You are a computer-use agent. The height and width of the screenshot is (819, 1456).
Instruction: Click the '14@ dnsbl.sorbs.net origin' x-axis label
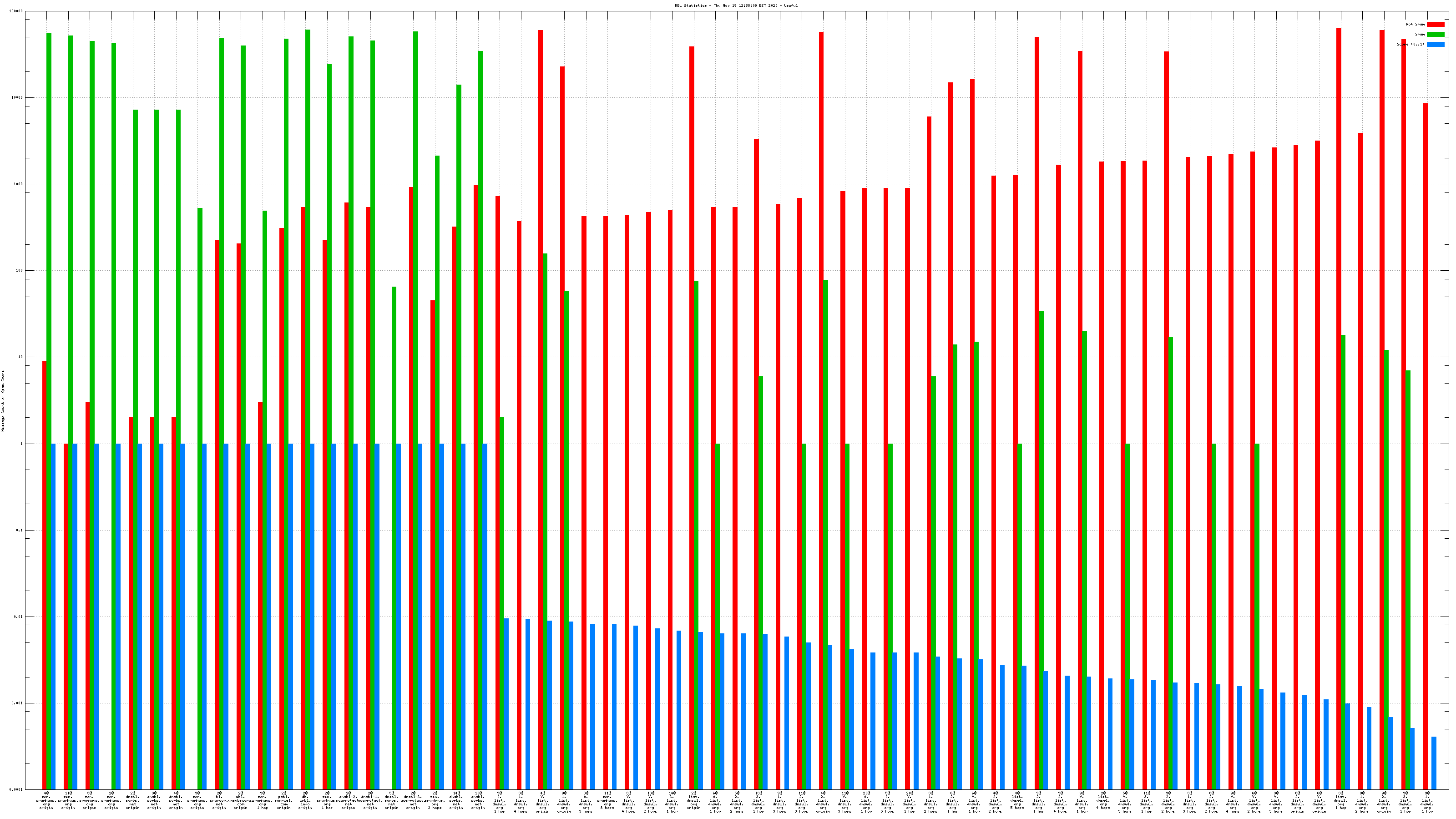pos(457,800)
